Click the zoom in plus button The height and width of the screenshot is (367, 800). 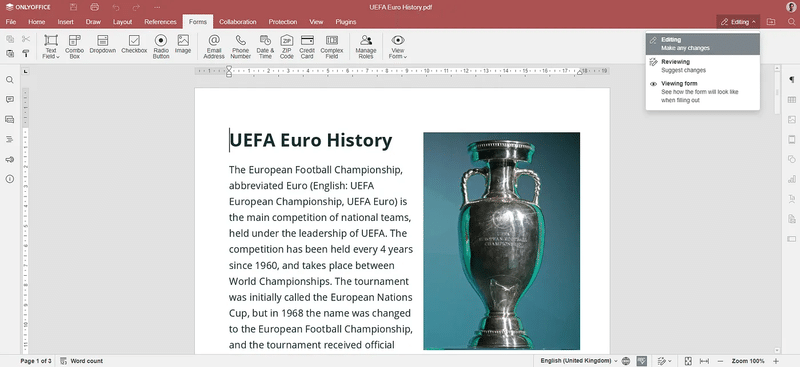tap(776, 361)
